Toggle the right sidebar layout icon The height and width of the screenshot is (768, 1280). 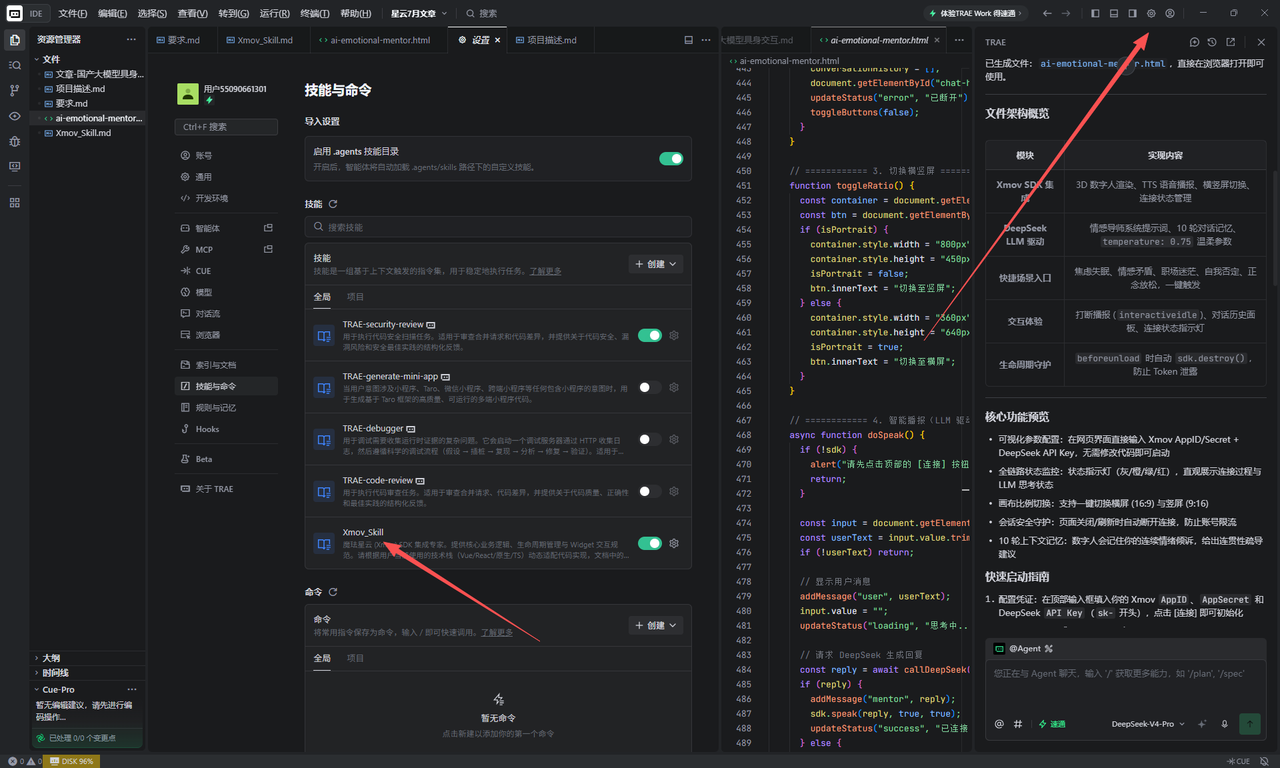tap(1133, 14)
